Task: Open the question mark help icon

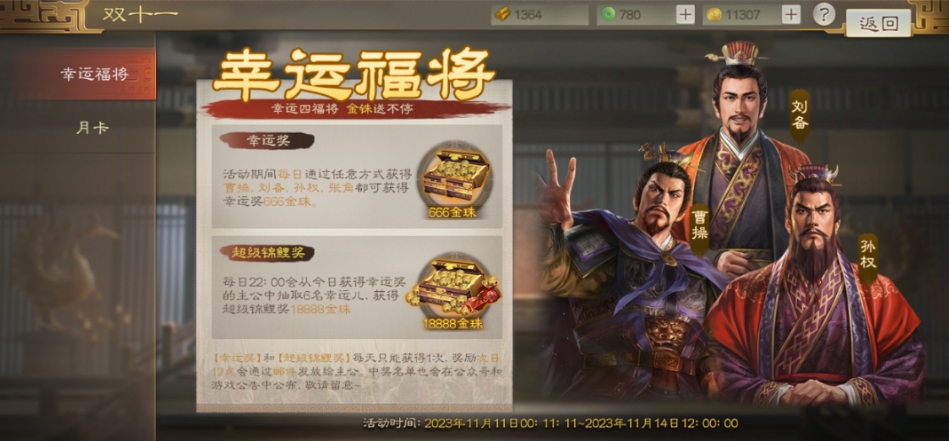Action: (824, 14)
